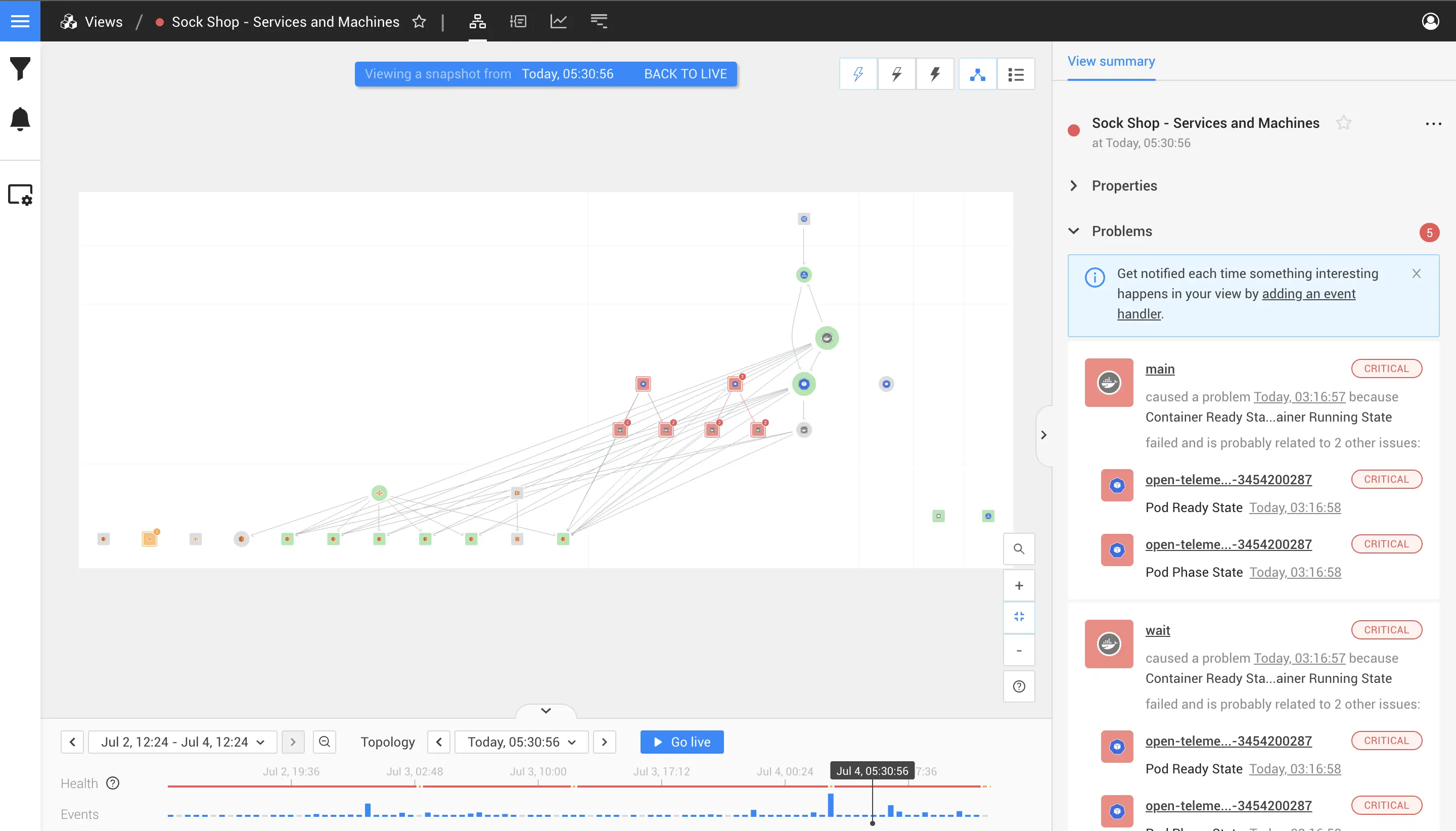Screen dimensions: 1456x831
Task: Open Health help question mark
Action: (113, 783)
